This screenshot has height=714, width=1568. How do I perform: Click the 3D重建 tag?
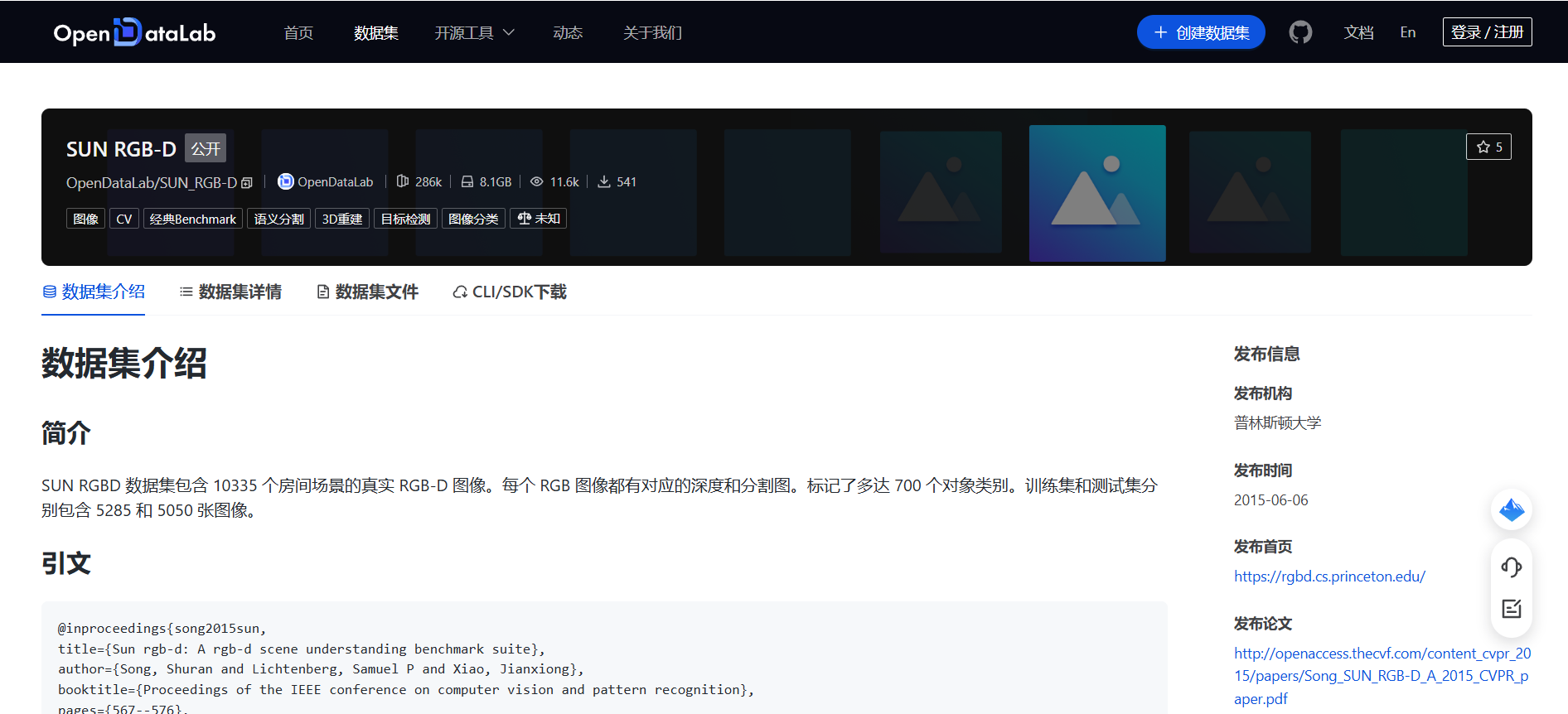342,219
